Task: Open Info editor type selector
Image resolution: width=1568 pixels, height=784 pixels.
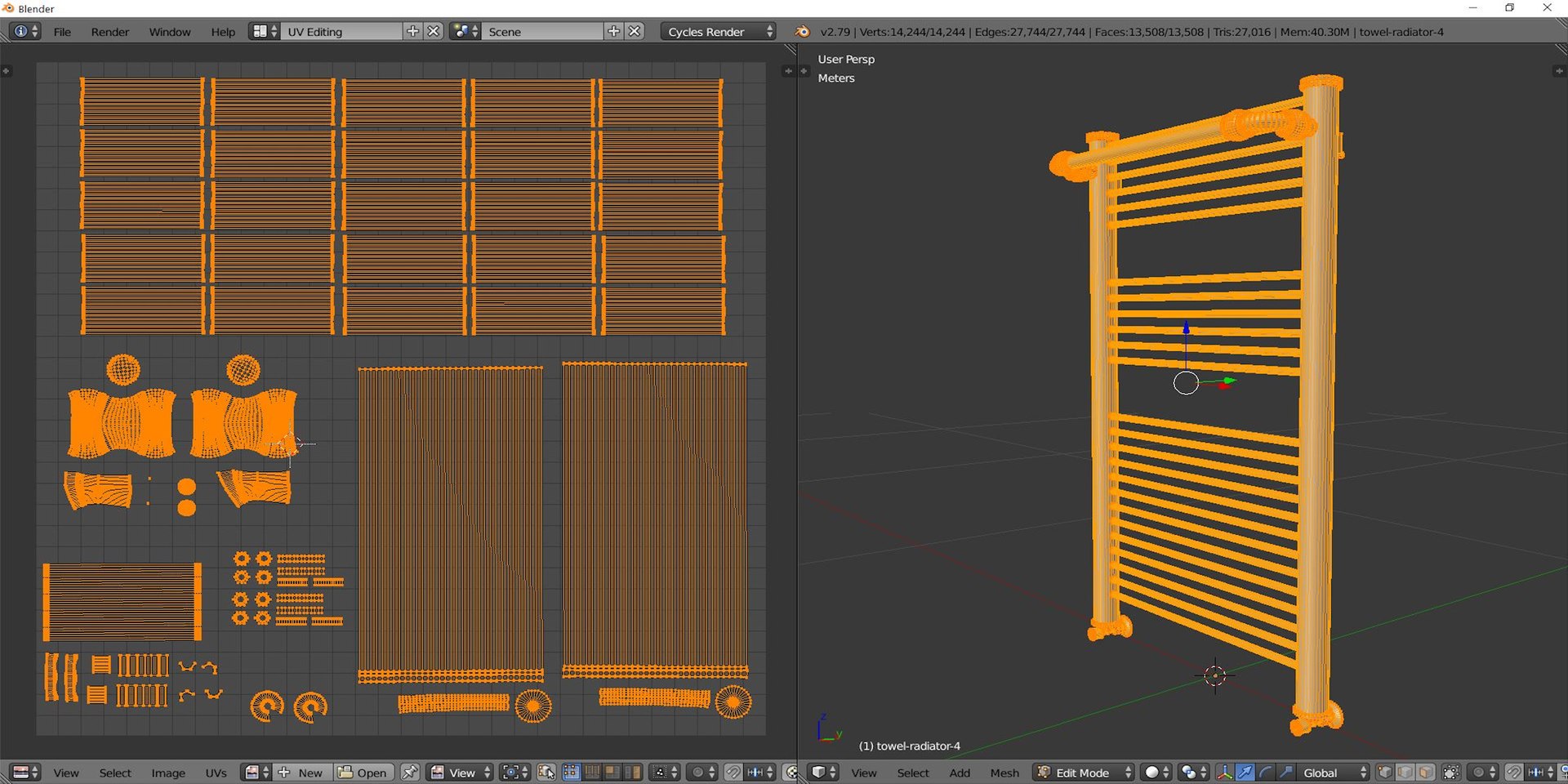Action: (x=24, y=31)
